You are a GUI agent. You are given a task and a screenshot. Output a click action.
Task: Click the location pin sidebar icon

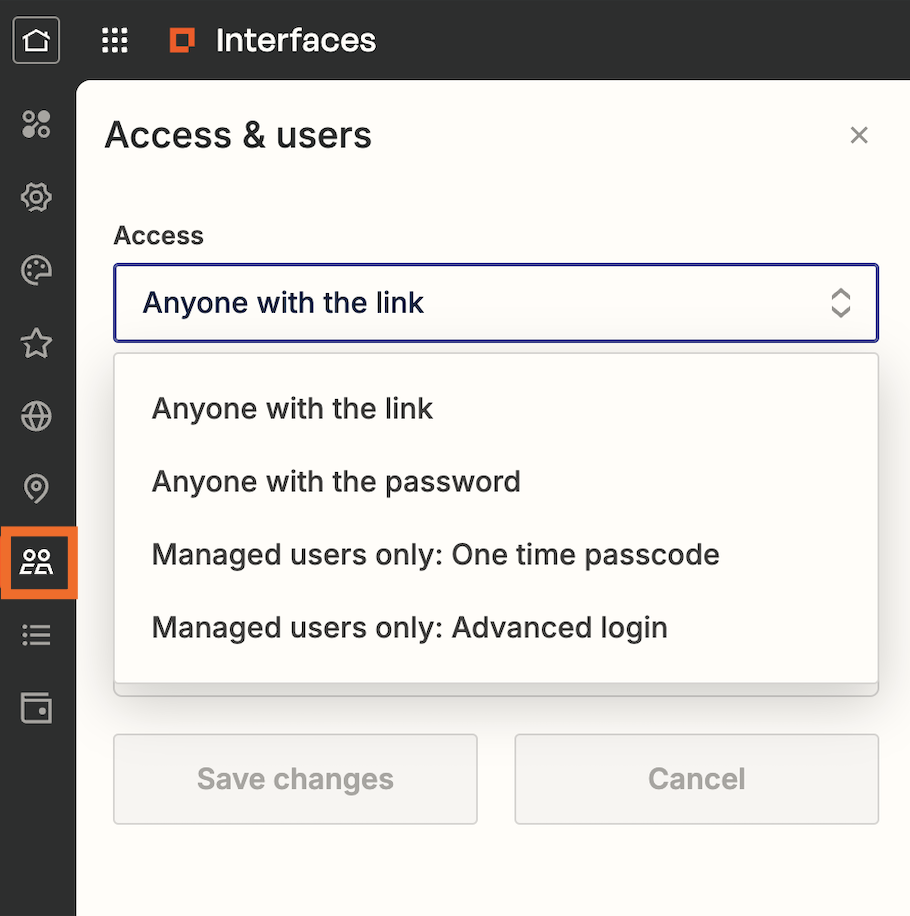(36, 489)
